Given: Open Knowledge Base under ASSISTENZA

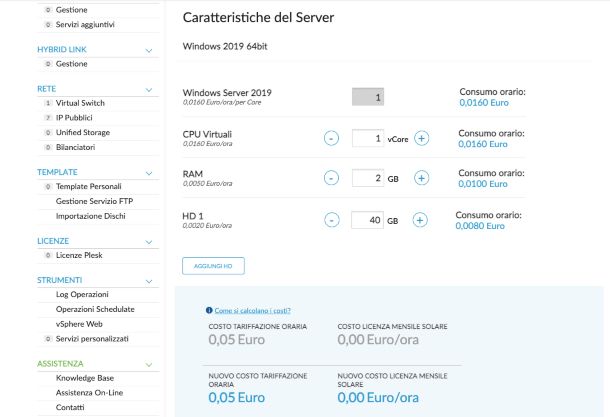Looking at the screenshot, I should (85, 378).
